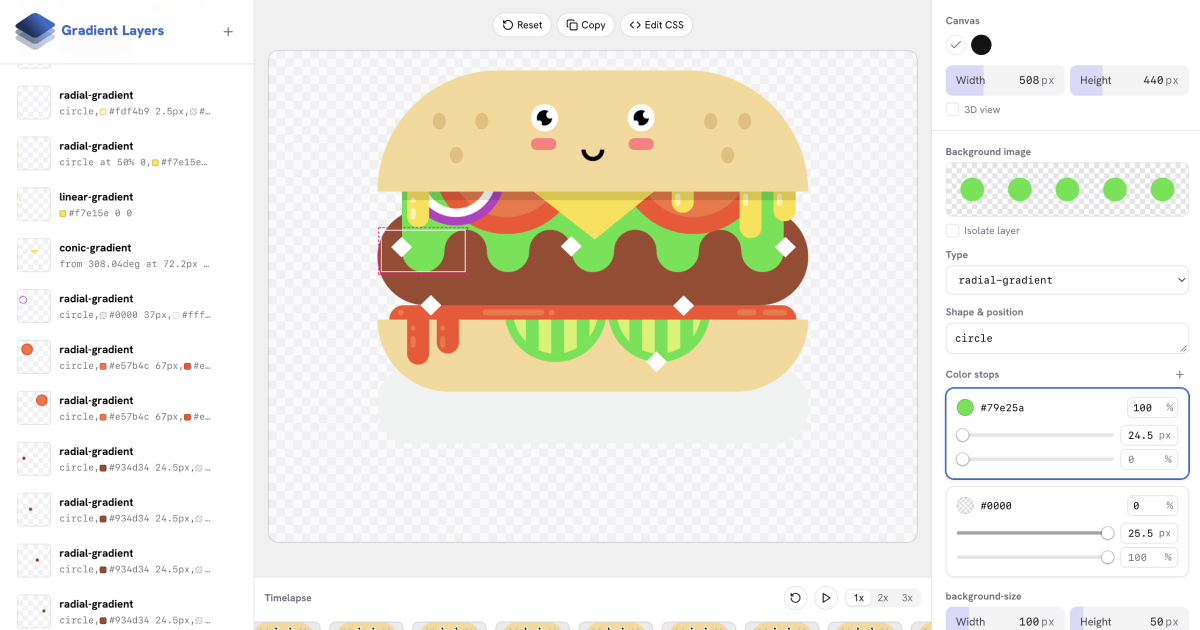This screenshot has width=1200, height=630.
Task: Edit the Shape & position text field
Action: [x=1067, y=338]
